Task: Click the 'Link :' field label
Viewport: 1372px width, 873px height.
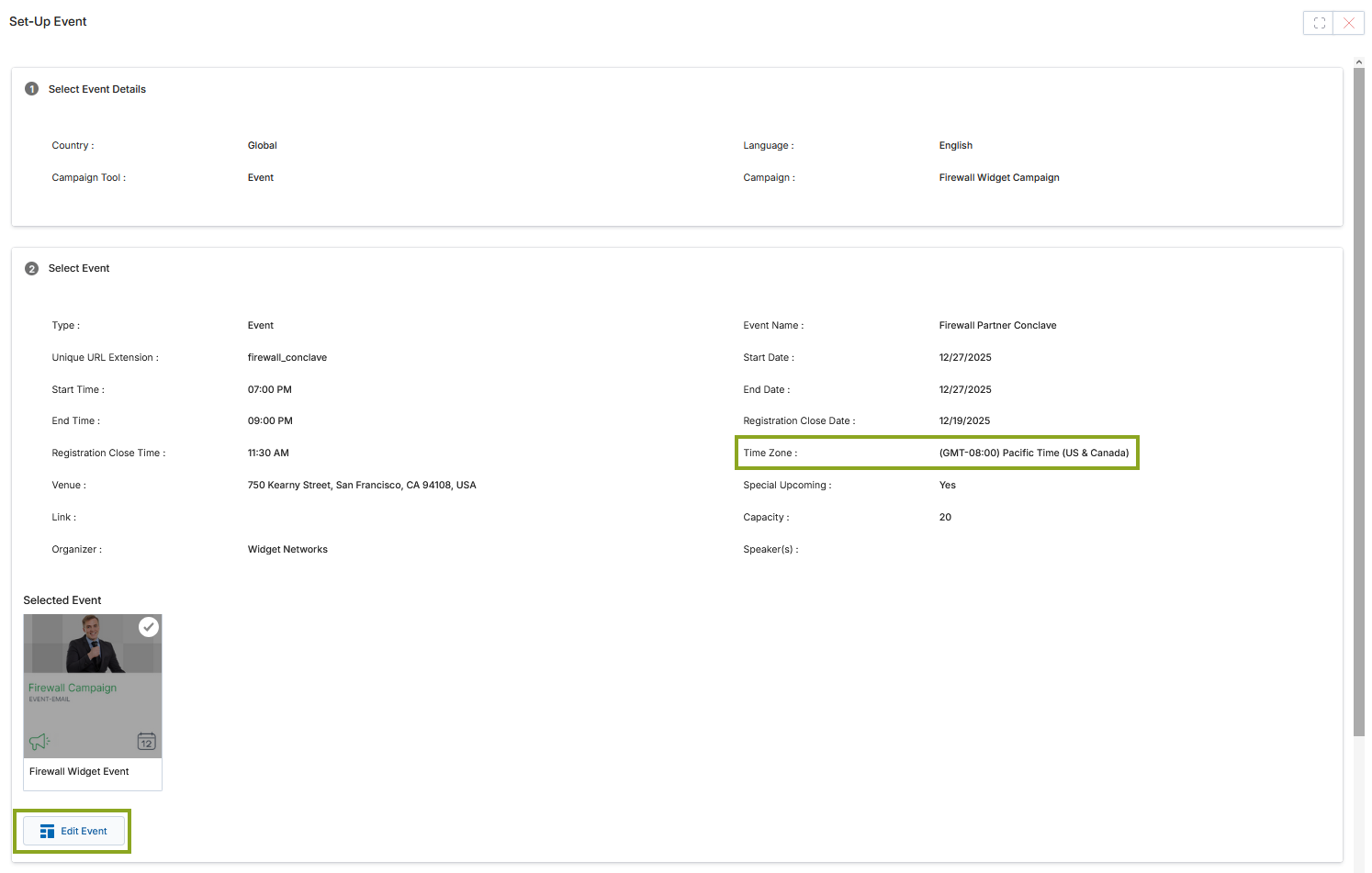Action: pos(64,518)
